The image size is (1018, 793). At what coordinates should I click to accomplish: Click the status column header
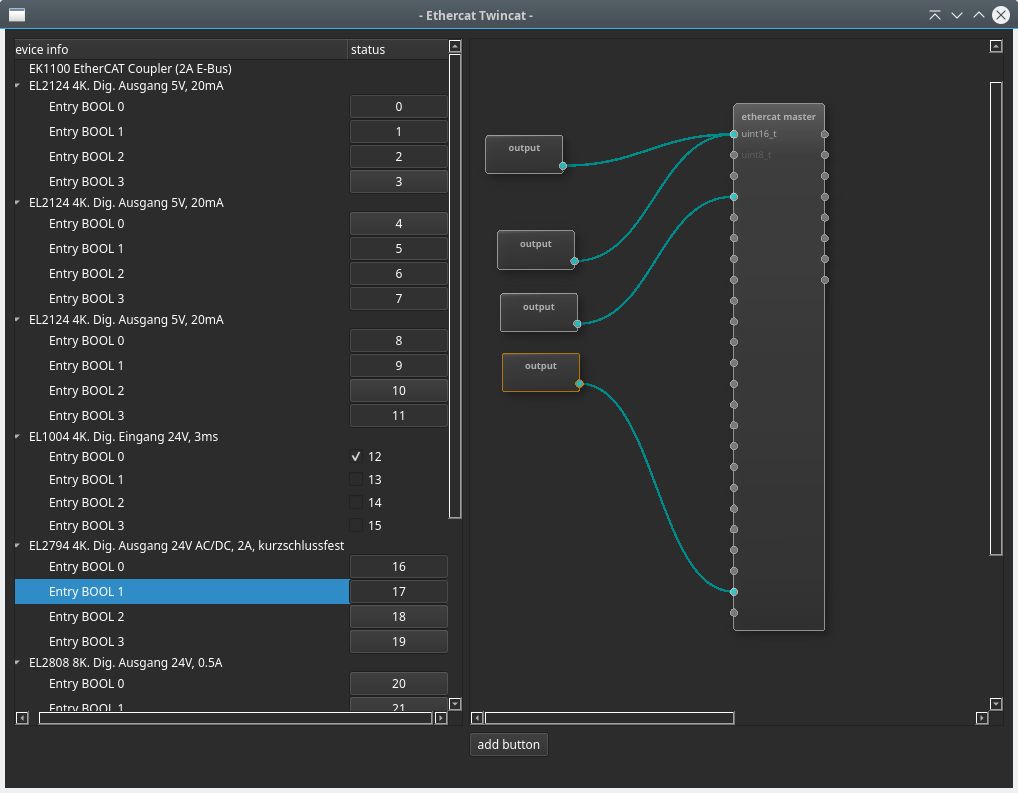[397, 49]
